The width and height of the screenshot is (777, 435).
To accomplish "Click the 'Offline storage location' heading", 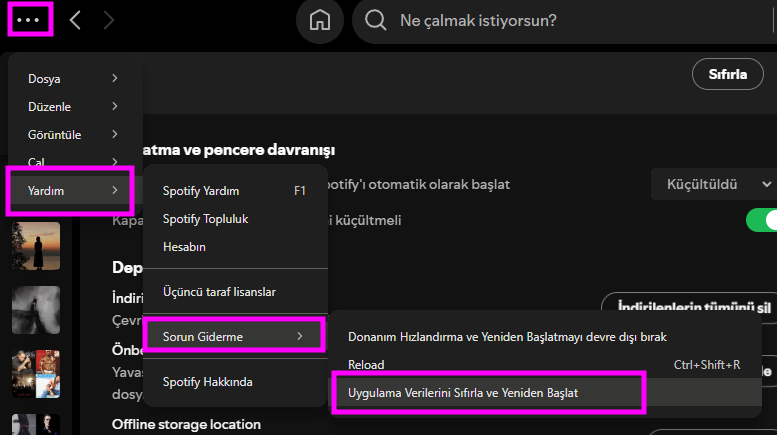I will pos(186,425).
